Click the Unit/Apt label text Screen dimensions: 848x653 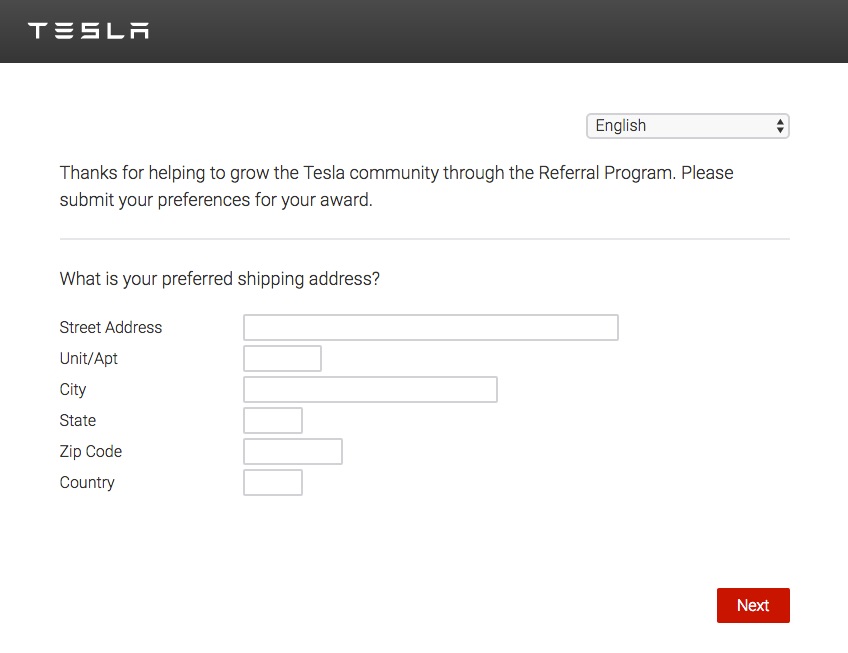(x=89, y=359)
